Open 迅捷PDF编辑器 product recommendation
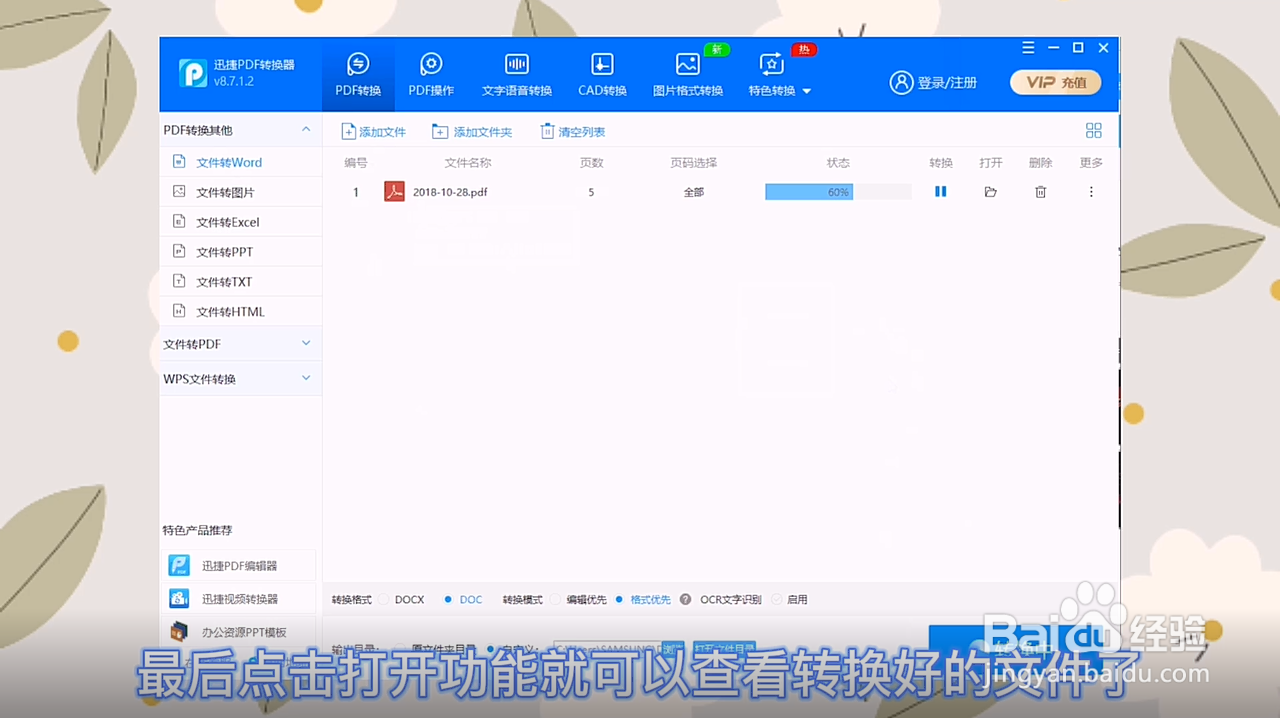 [239, 565]
